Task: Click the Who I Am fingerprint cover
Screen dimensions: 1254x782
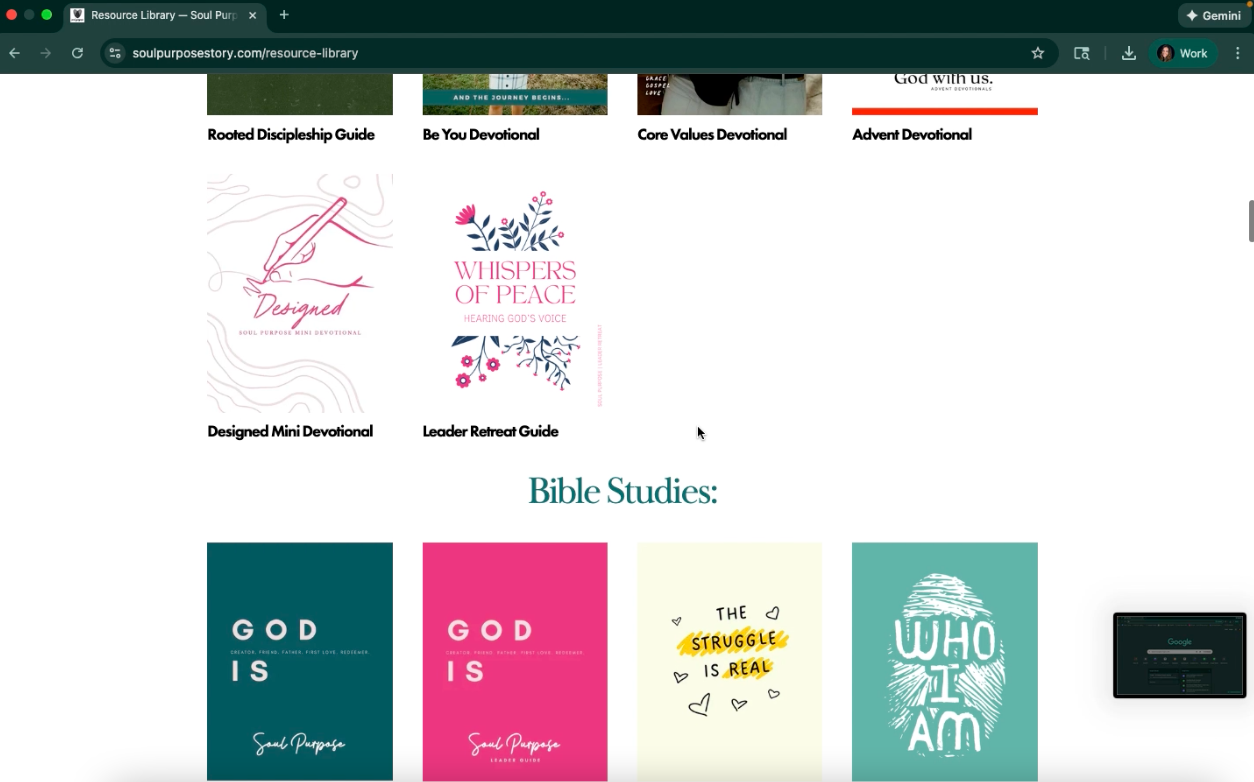Action: (945, 661)
